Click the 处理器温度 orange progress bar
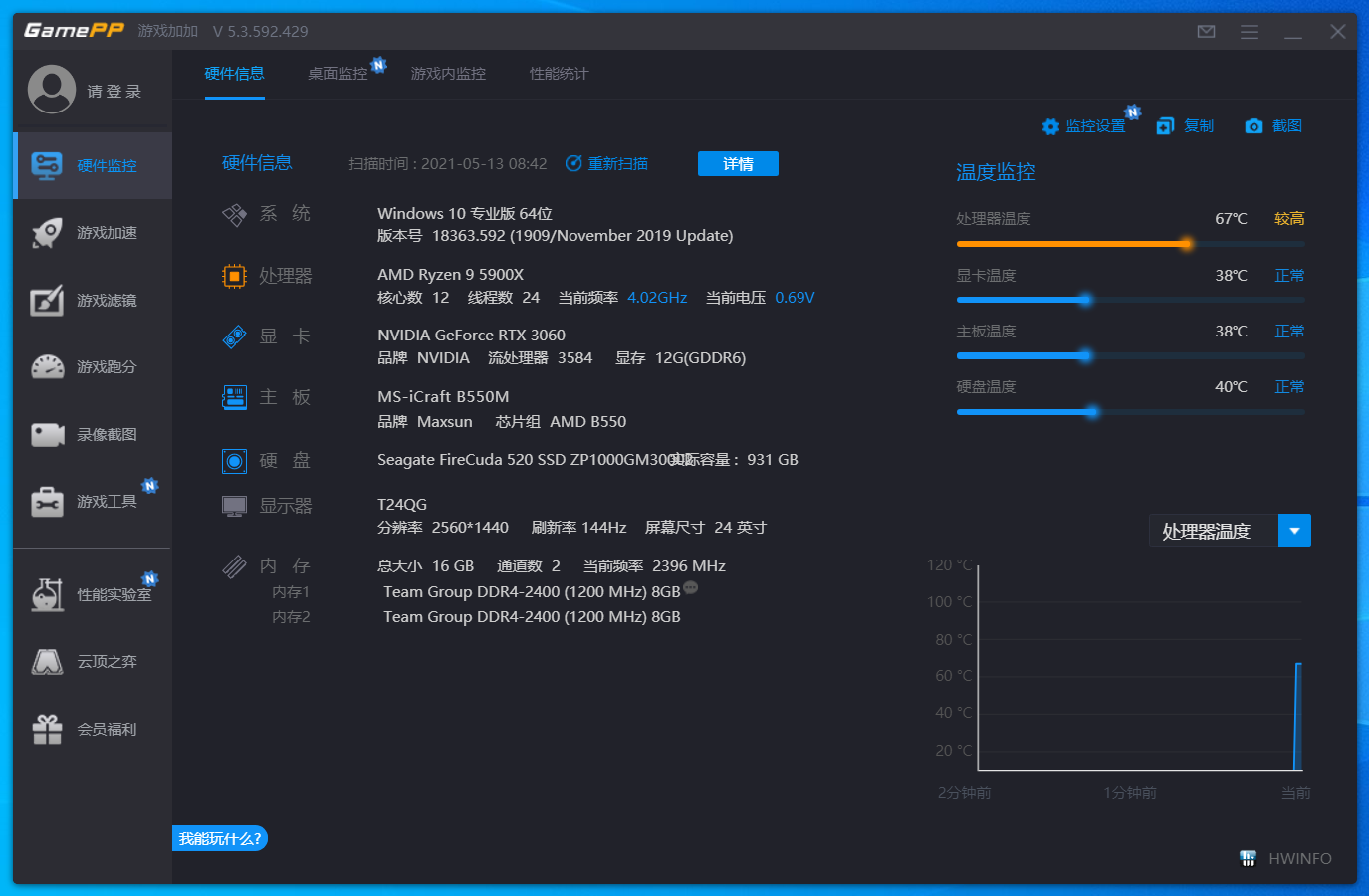1369x896 pixels. coord(1130,244)
